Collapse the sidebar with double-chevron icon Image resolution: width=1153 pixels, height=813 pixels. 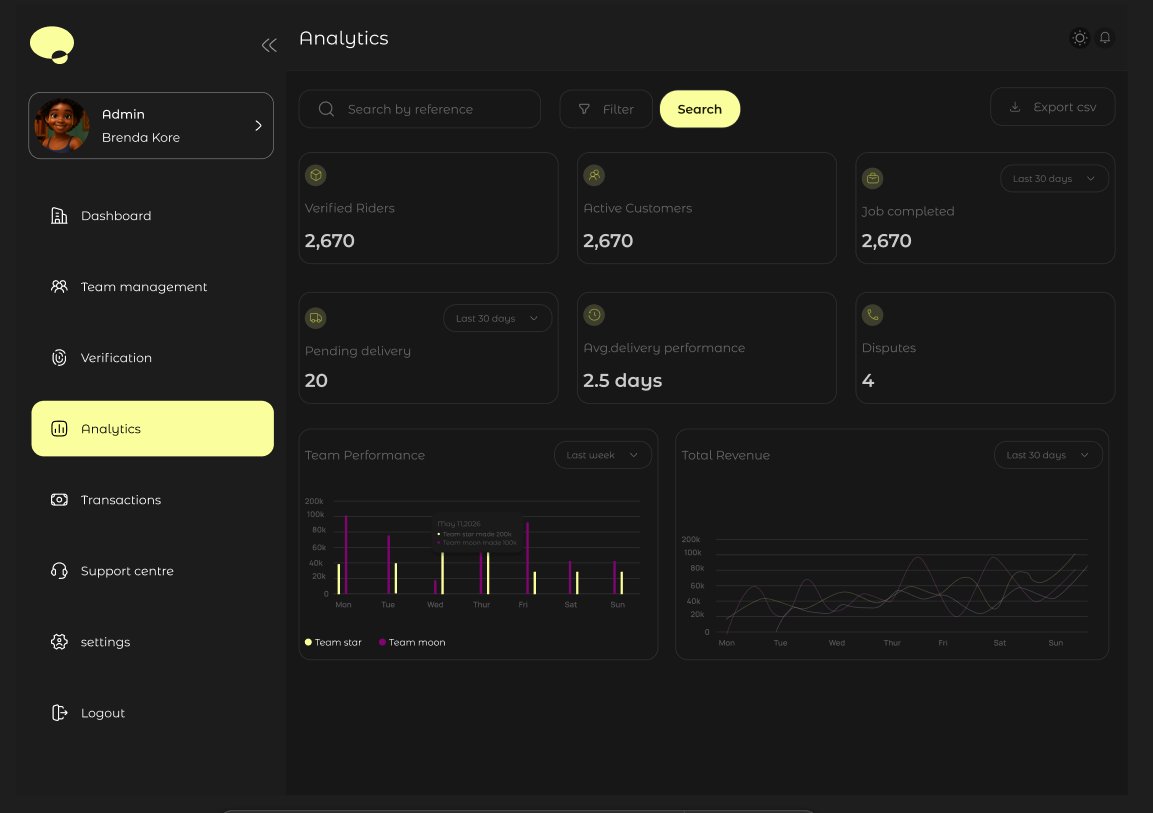(x=269, y=46)
